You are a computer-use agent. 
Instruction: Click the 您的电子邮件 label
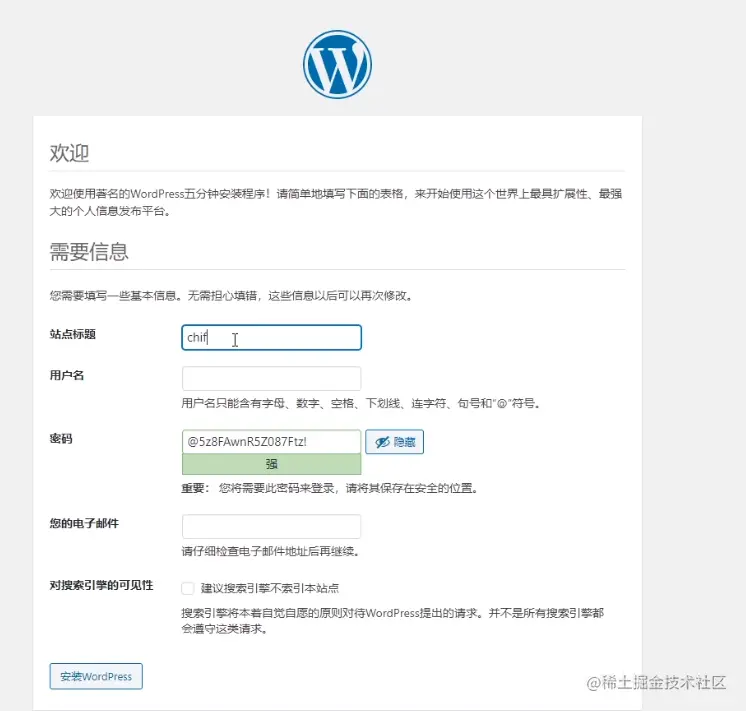84,523
